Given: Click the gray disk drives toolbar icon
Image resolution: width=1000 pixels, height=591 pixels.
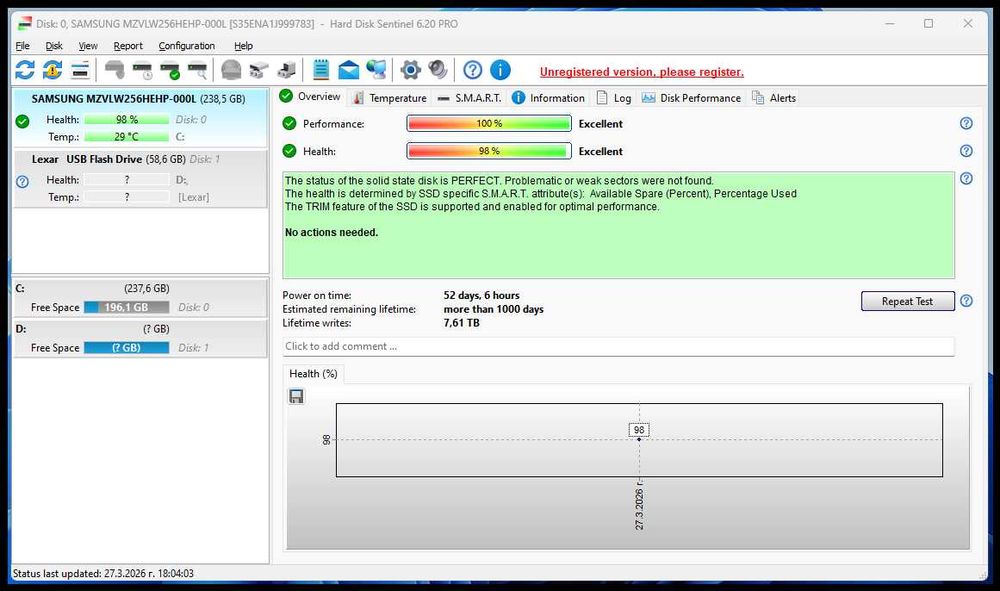Looking at the screenshot, I should point(259,70).
